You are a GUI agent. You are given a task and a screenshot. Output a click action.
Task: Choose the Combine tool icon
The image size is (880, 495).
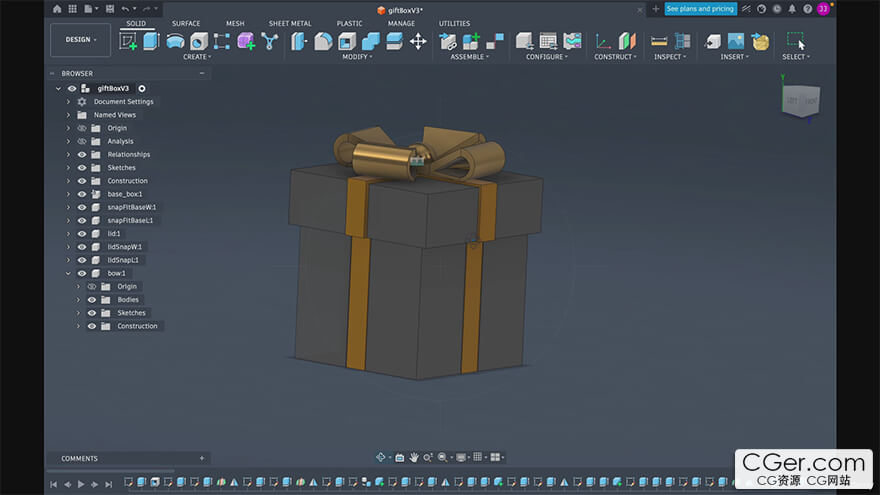370,41
